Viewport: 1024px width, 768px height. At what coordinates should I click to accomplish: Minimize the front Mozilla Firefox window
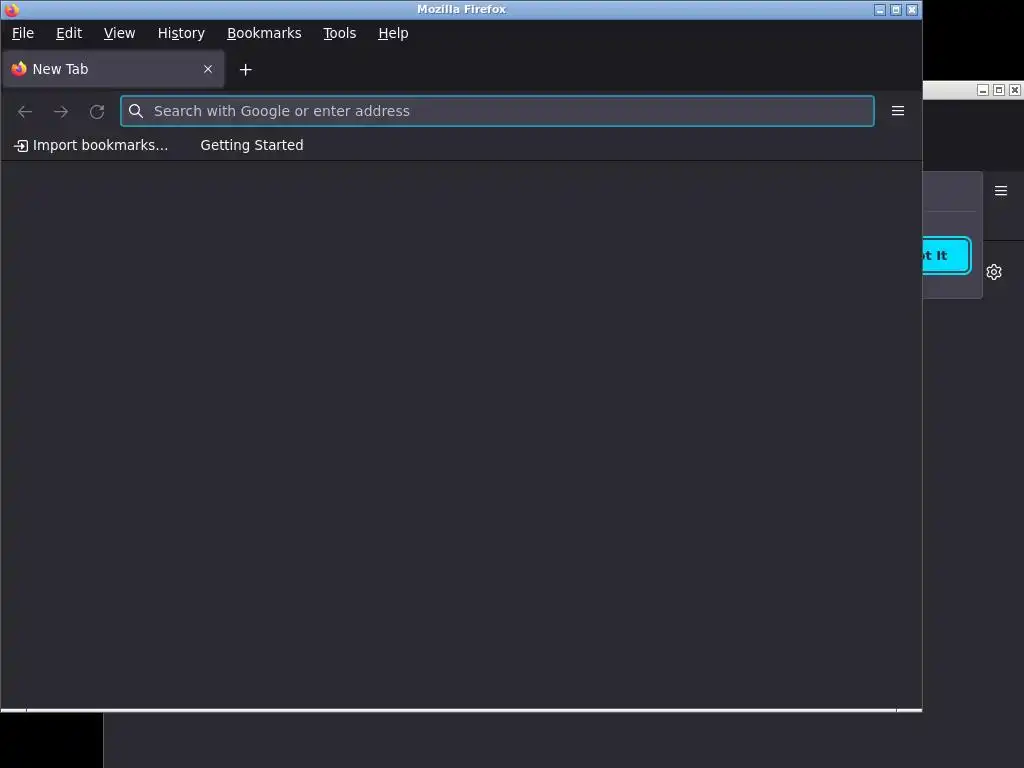pos(880,10)
